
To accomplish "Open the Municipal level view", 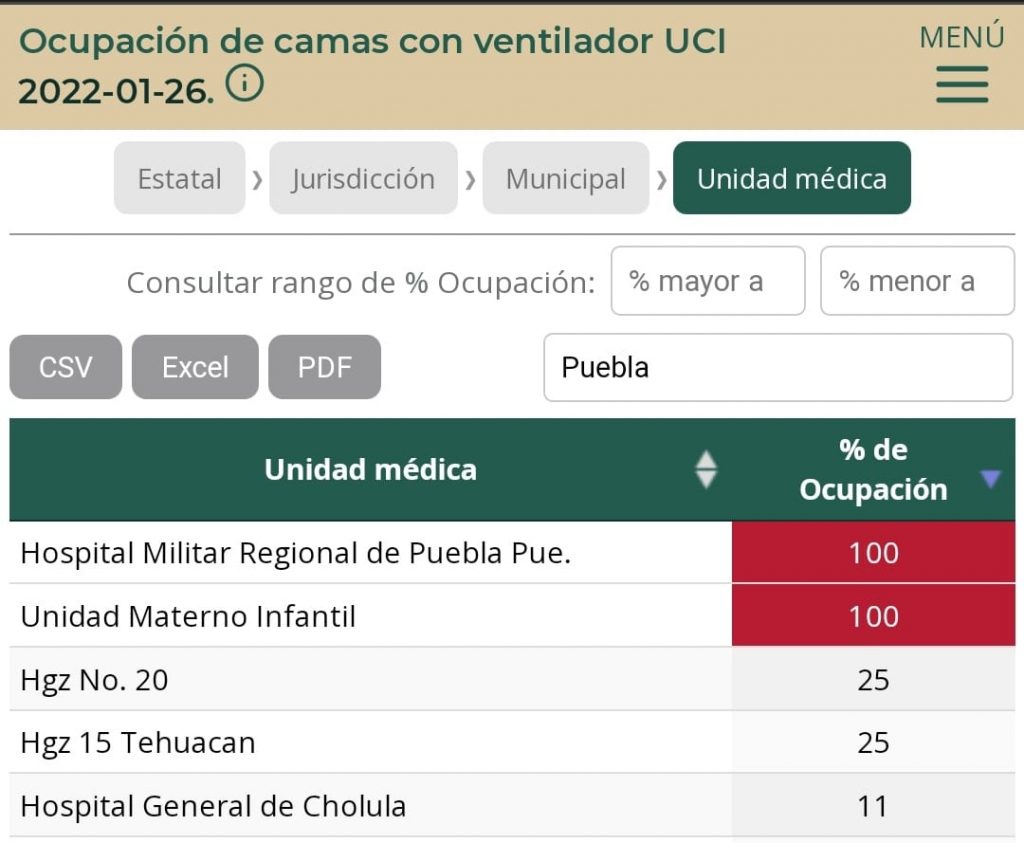I will coord(566,178).
